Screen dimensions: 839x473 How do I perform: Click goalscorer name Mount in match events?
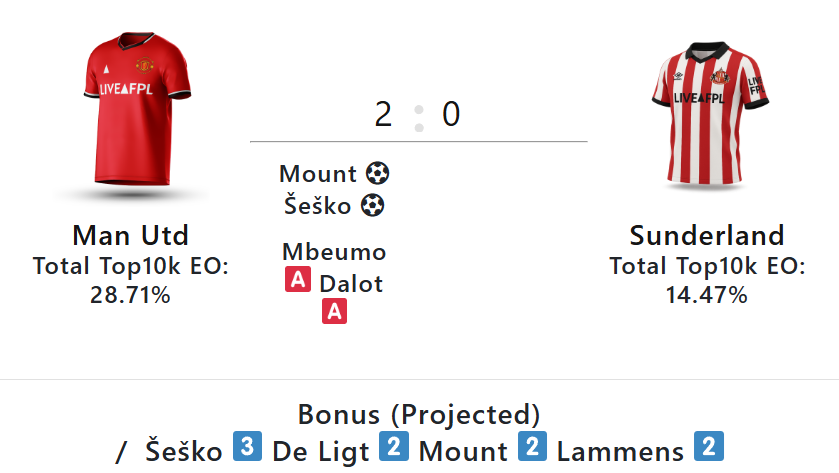[x=318, y=174]
